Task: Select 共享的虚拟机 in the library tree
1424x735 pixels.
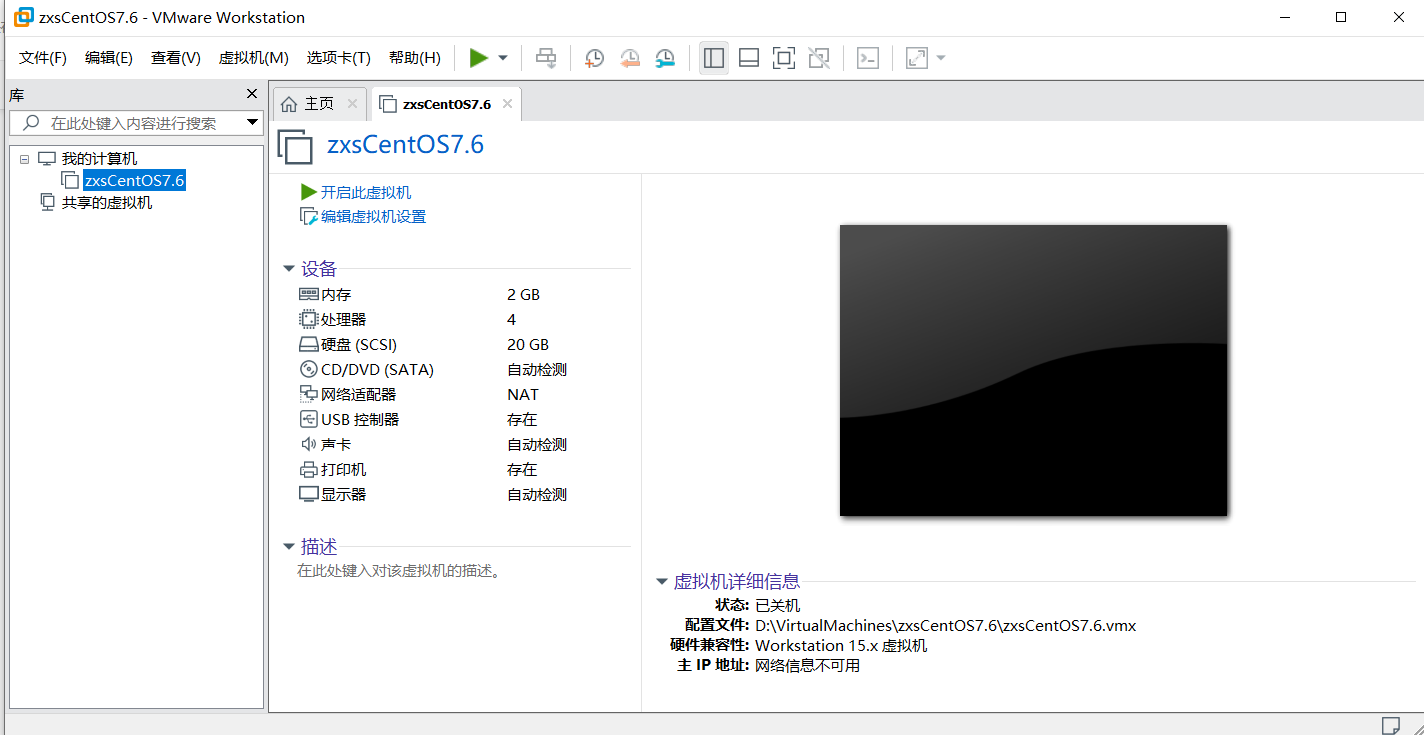Action: tap(107, 203)
